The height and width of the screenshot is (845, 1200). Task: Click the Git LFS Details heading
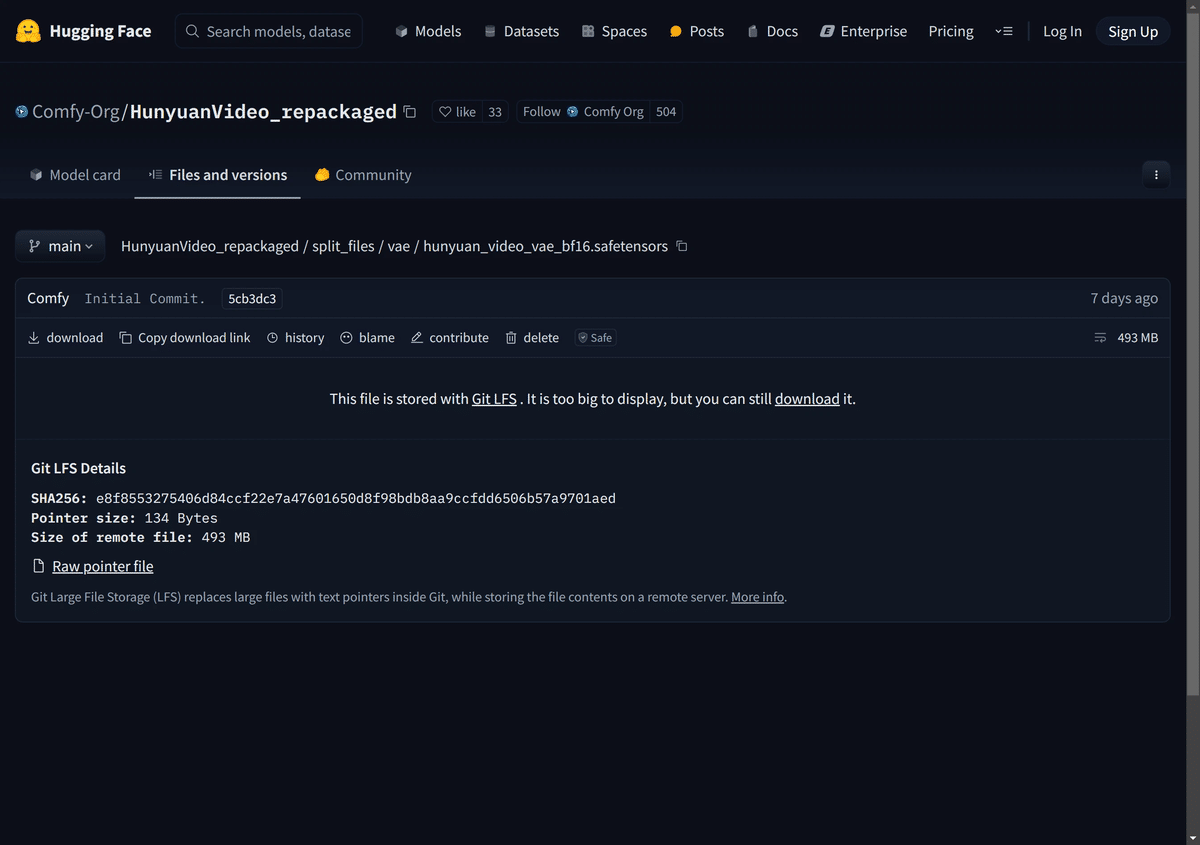(x=78, y=468)
